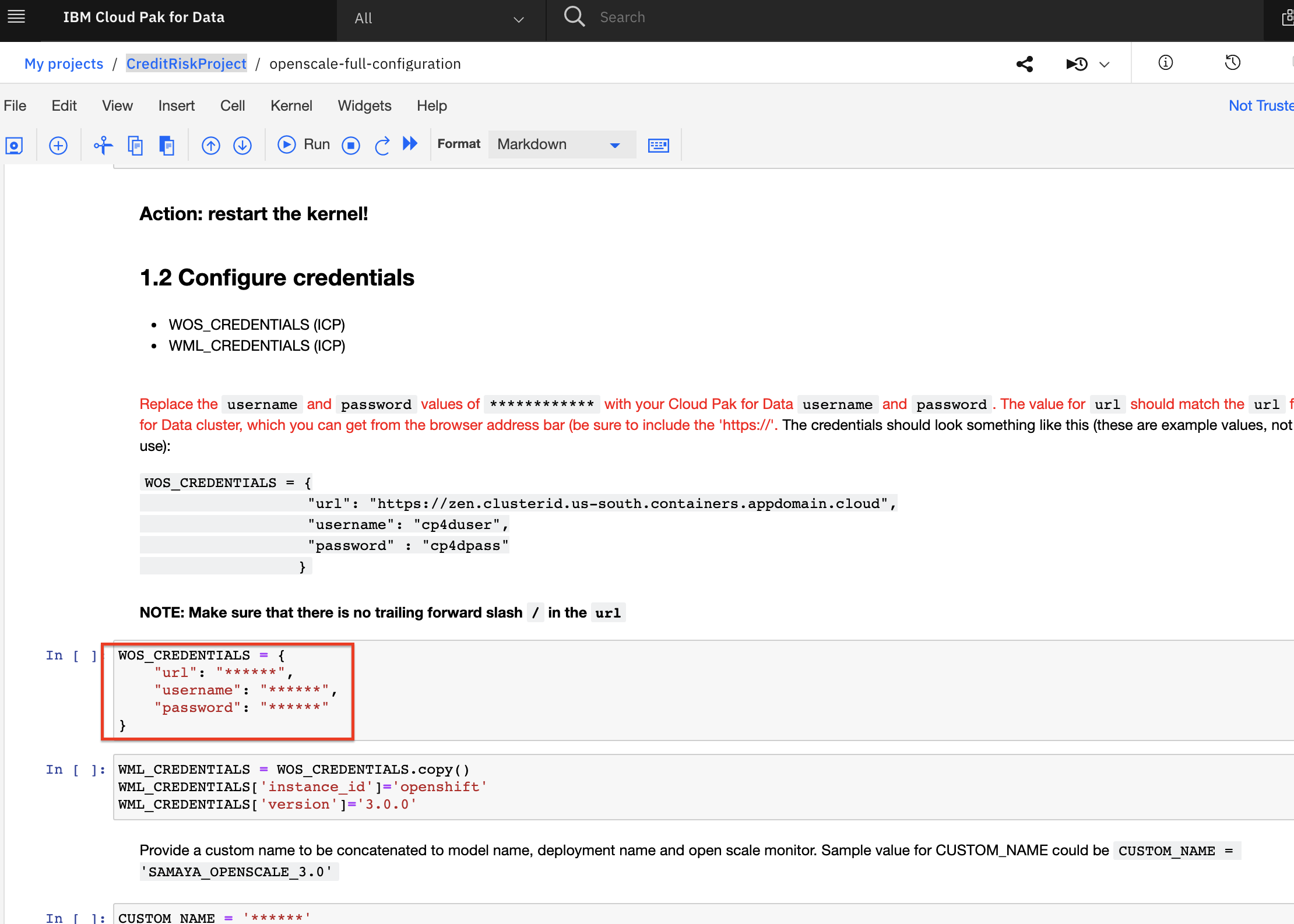Click the move cell down icon

point(242,144)
